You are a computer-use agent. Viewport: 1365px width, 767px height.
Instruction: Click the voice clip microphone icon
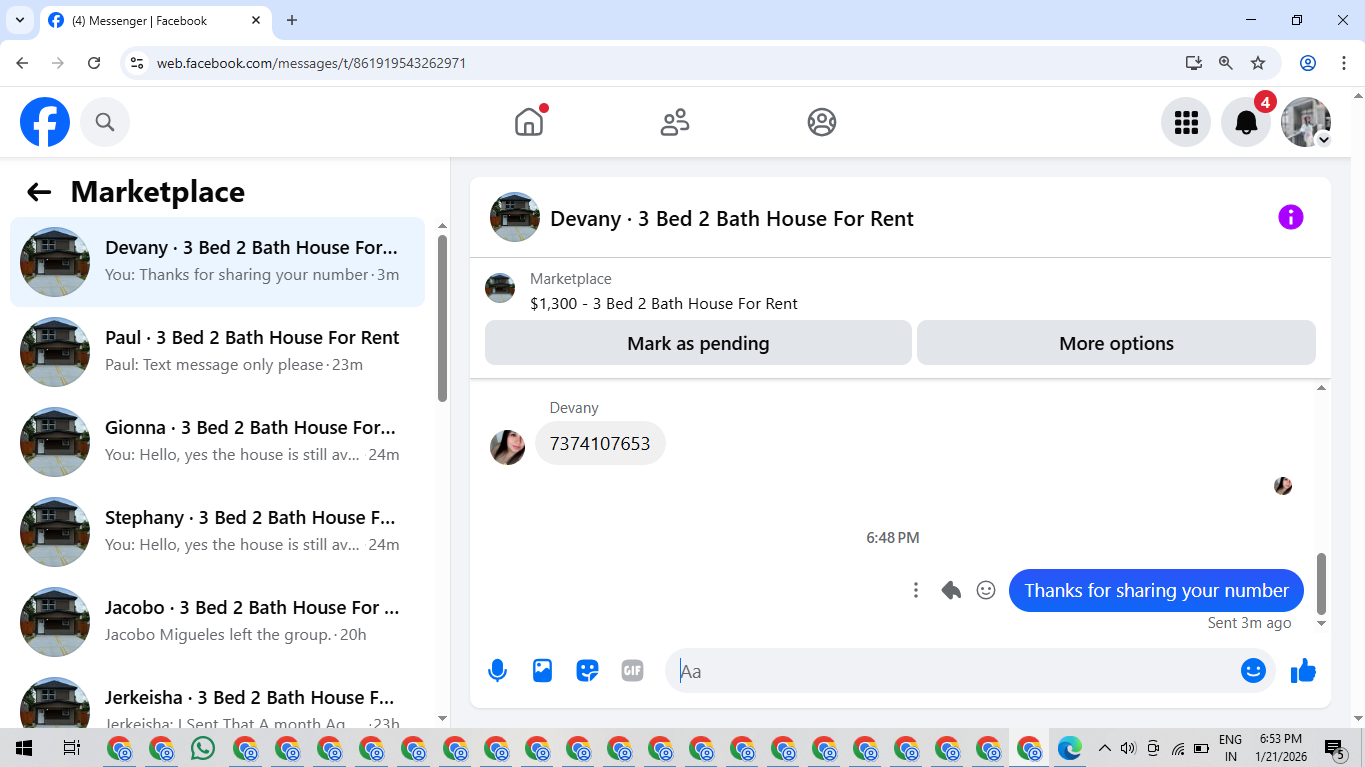point(497,671)
